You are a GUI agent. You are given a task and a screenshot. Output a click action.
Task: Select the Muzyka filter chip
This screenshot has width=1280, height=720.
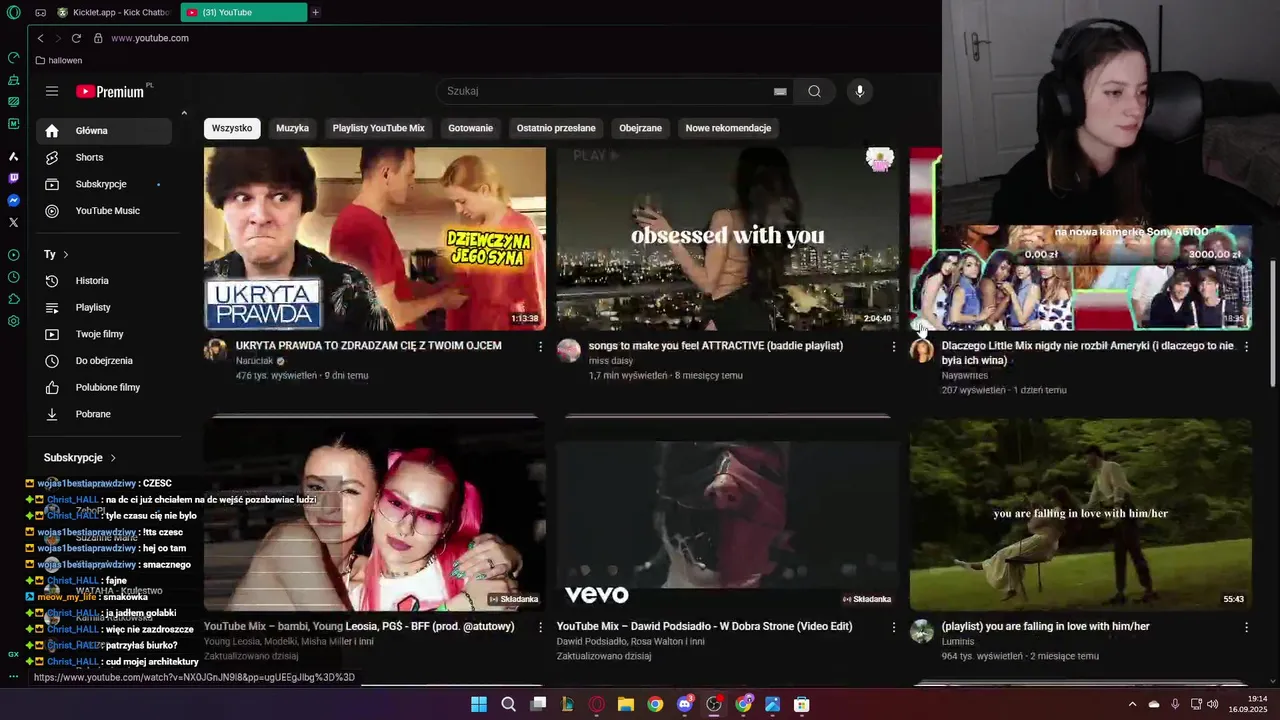tap(292, 128)
